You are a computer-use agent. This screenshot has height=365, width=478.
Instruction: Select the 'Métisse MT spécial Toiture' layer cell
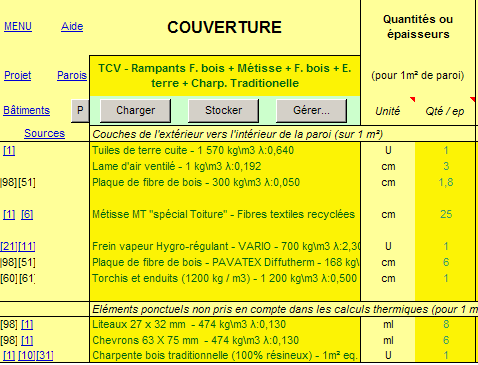pos(225,214)
